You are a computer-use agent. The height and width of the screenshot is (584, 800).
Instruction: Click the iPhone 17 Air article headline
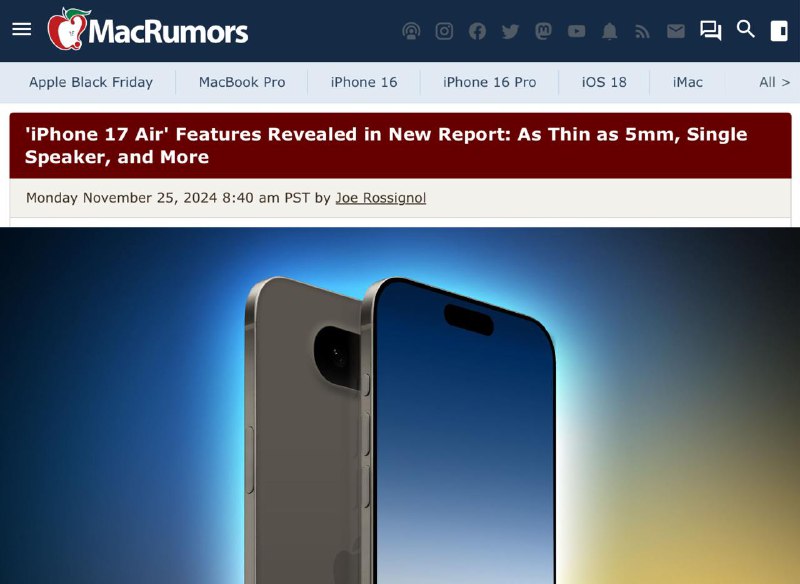click(x=386, y=145)
